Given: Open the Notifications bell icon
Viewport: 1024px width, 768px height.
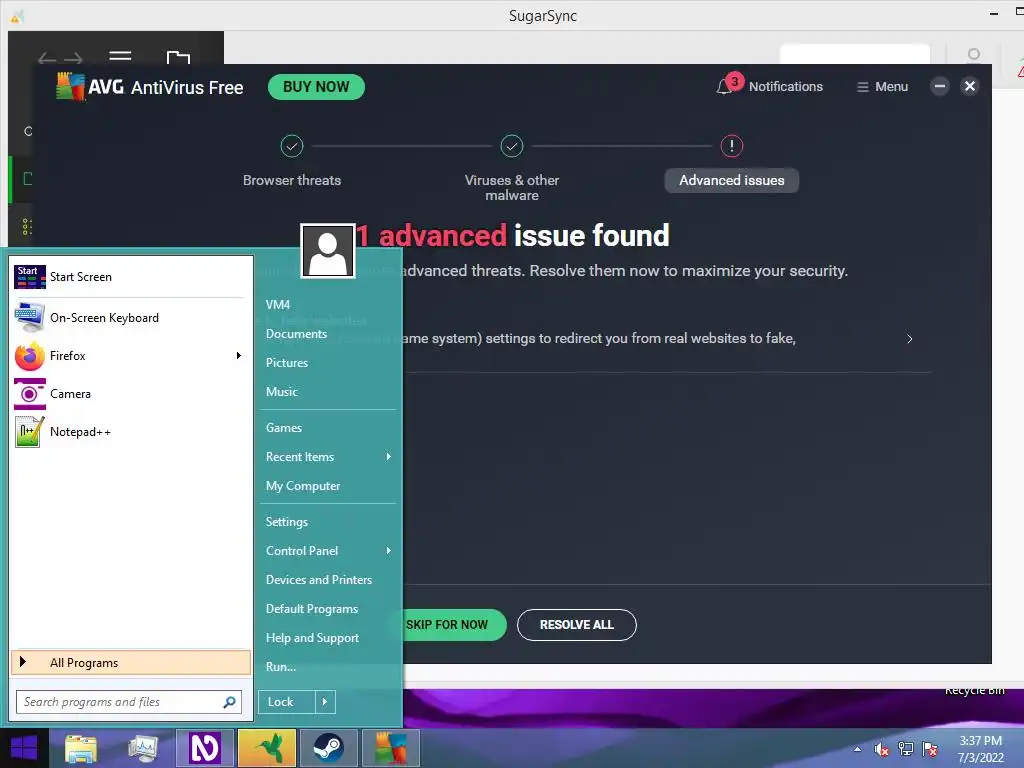Looking at the screenshot, I should (724, 86).
